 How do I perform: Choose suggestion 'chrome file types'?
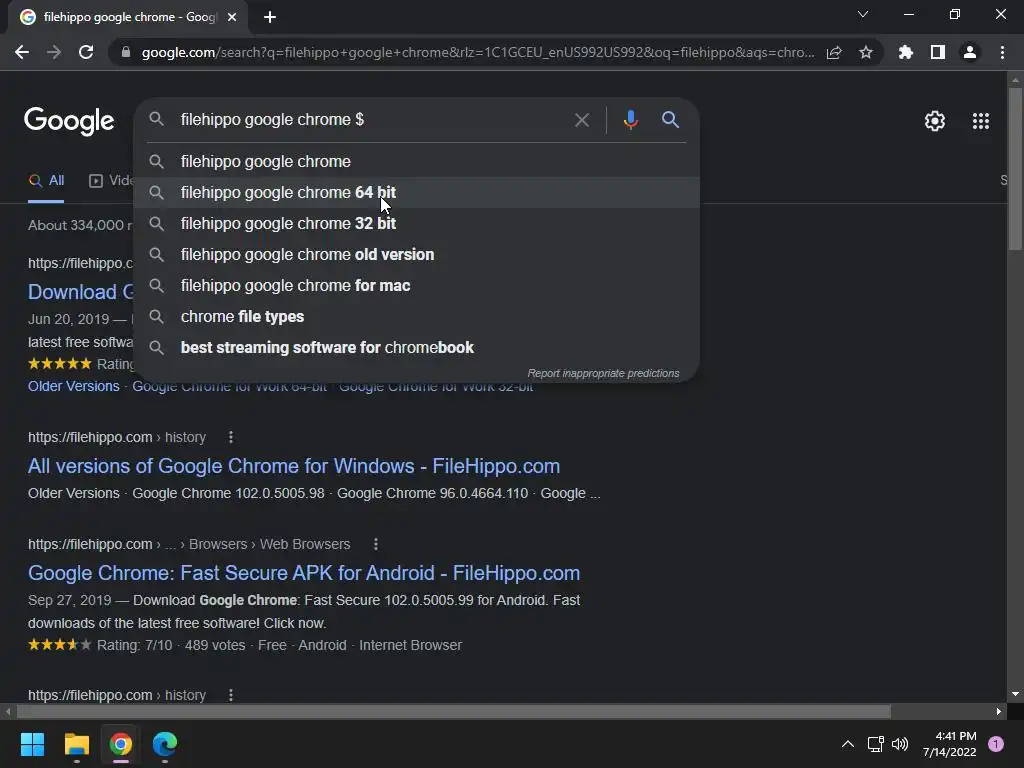417,317
